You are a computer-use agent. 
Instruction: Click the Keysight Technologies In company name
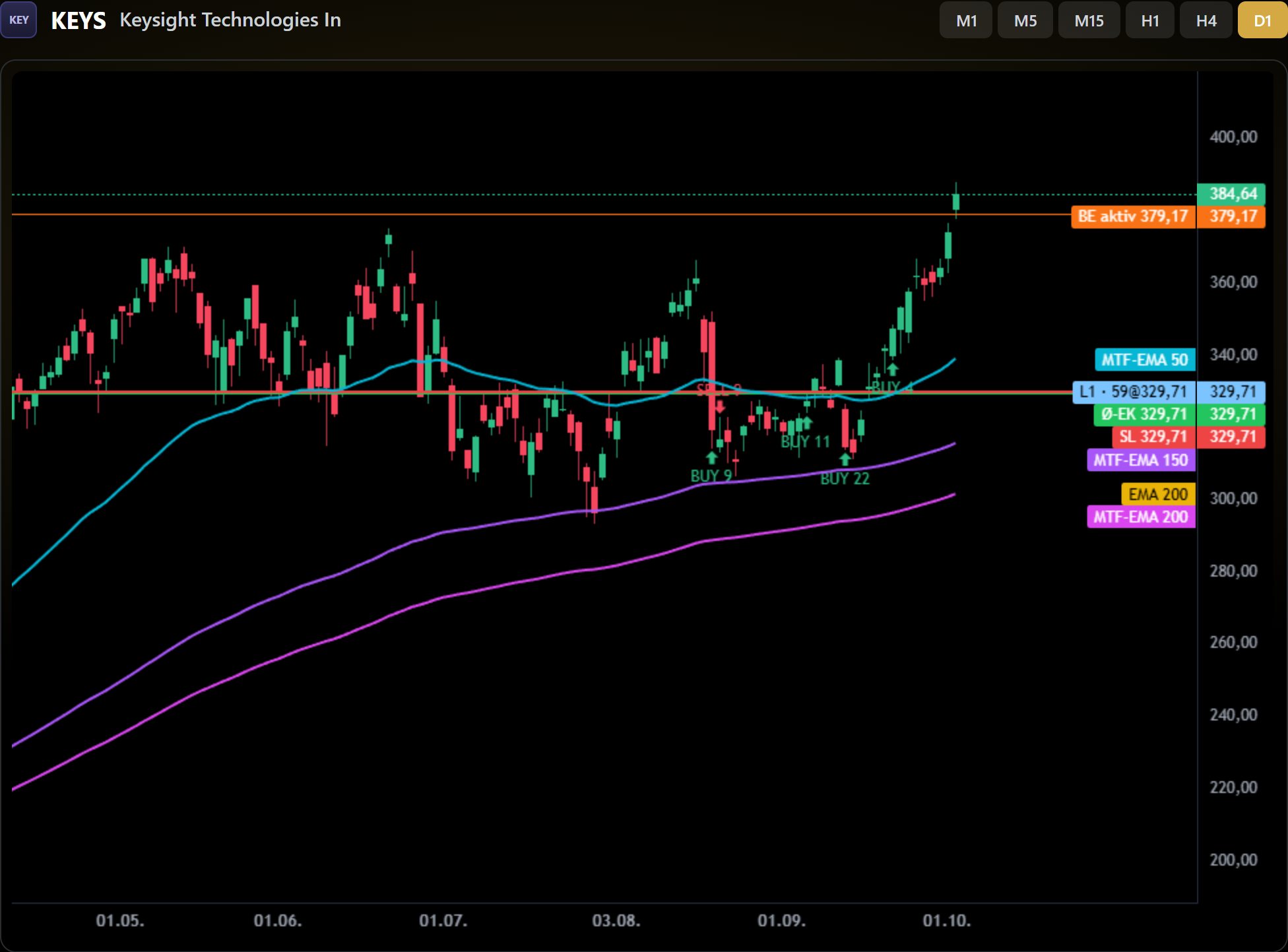(x=230, y=20)
